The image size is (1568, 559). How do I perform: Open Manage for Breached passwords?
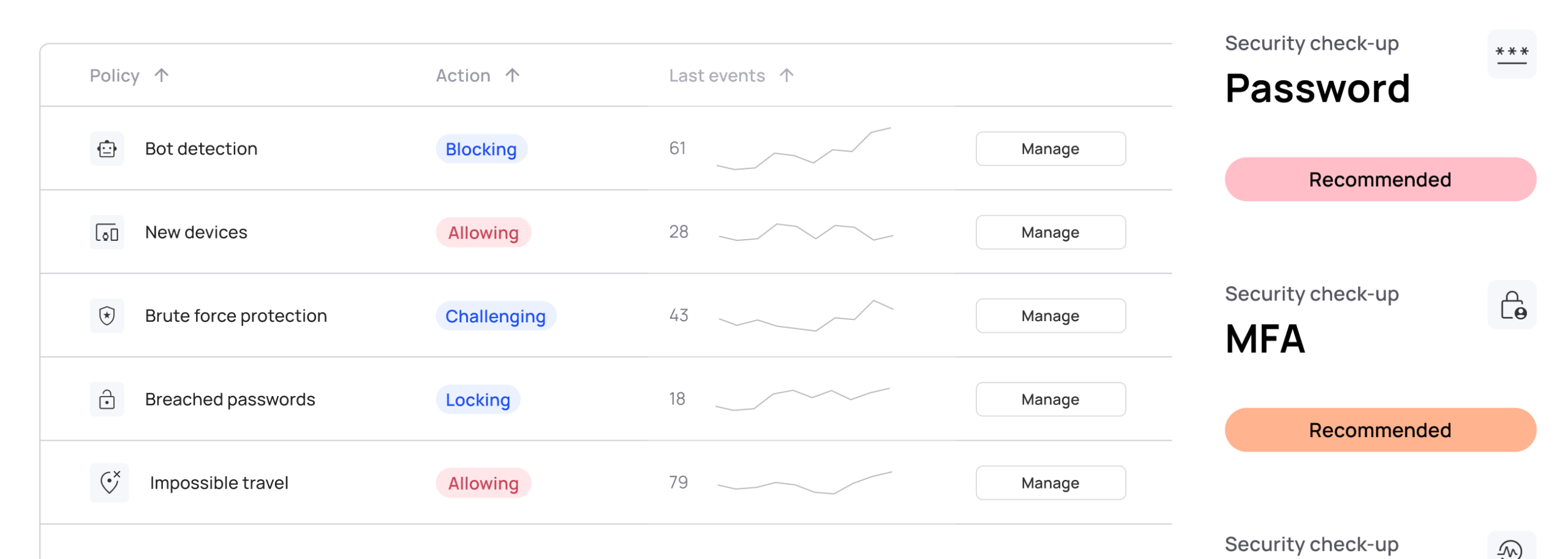(x=1050, y=400)
